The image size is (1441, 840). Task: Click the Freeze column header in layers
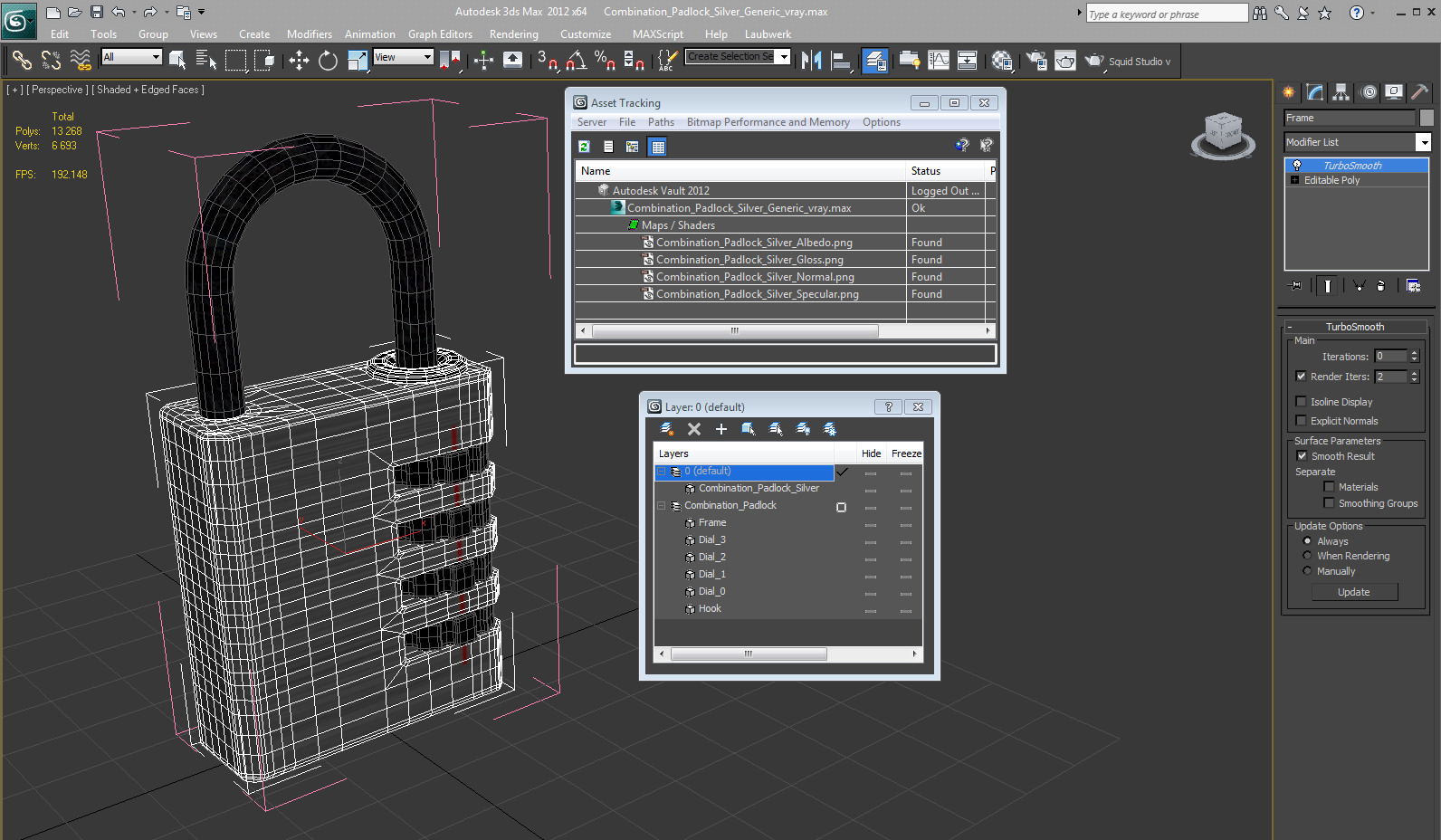[905, 453]
